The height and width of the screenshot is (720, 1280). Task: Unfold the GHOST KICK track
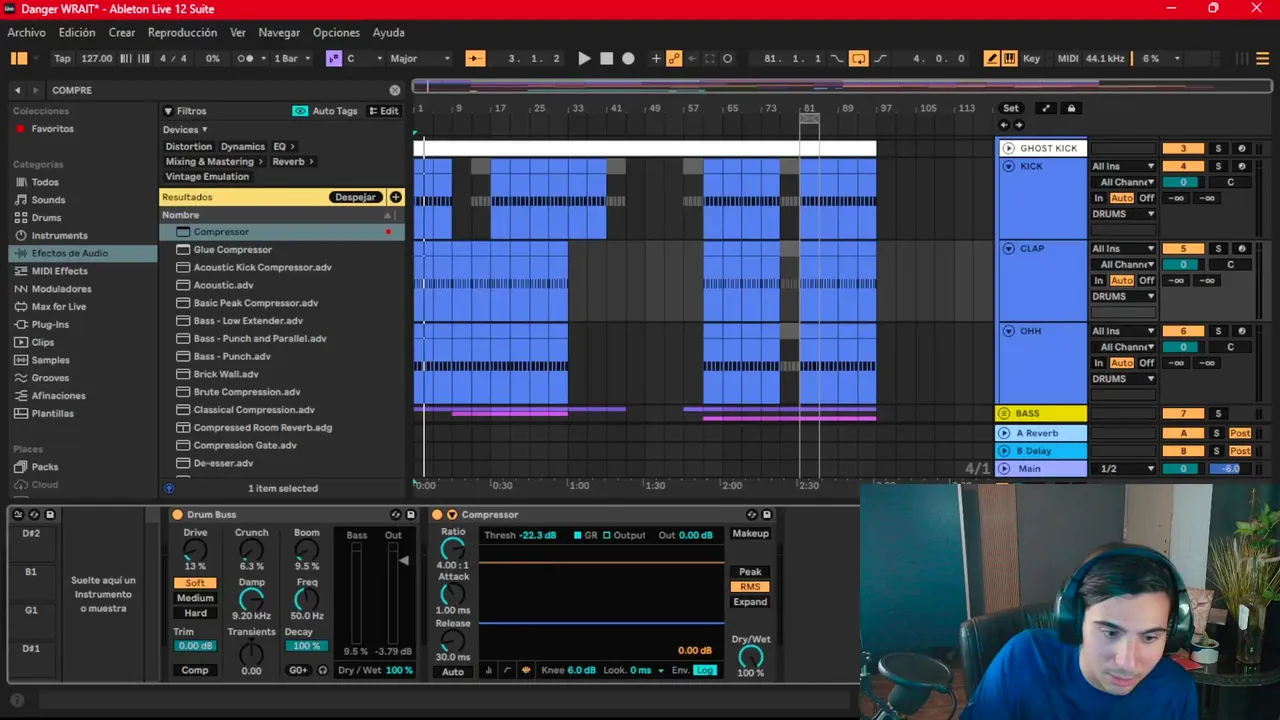(1008, 148)
